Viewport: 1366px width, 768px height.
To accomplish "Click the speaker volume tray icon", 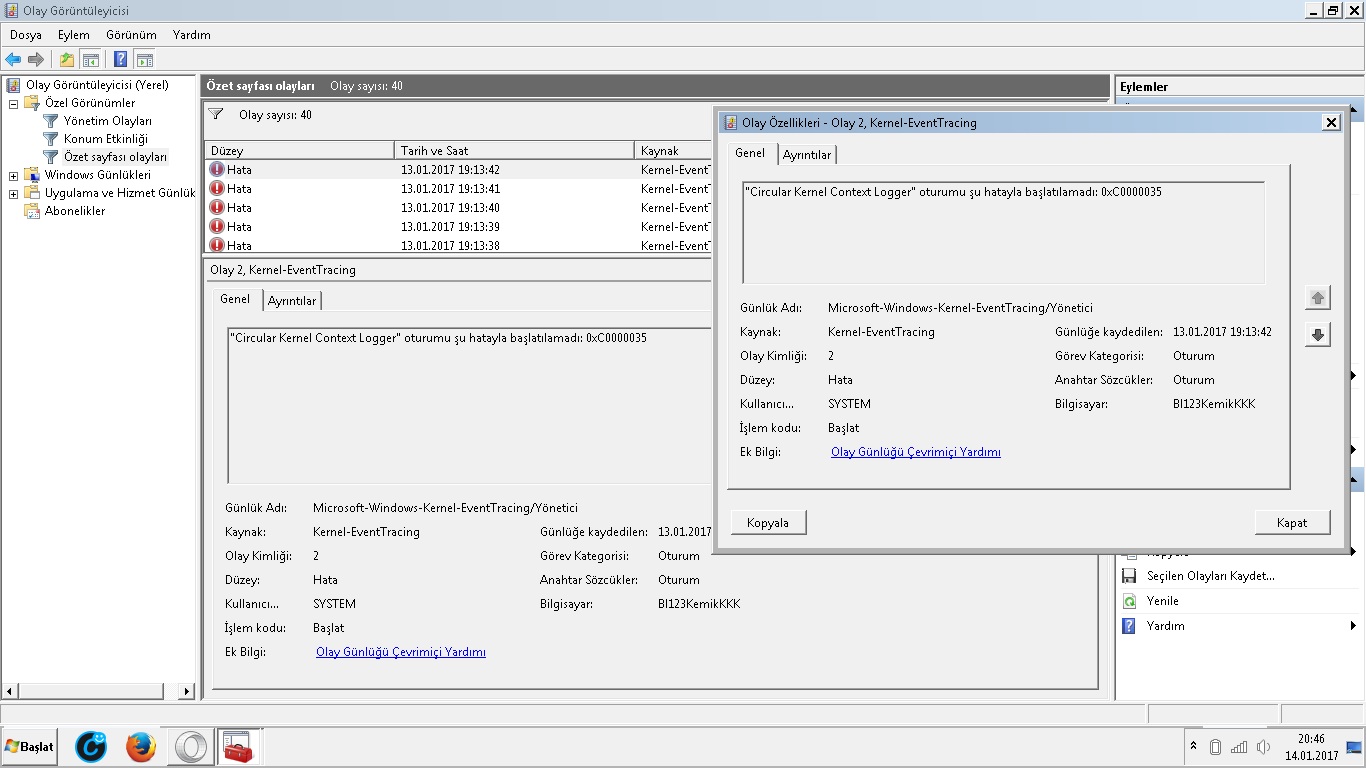I will click(1263, 747).
